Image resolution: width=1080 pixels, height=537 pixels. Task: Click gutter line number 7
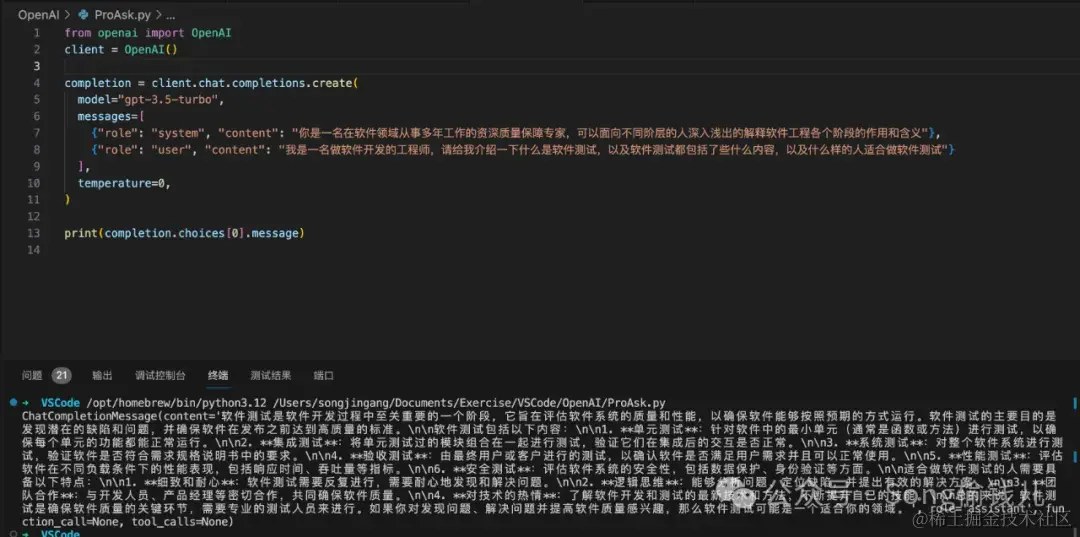[36, 133]
